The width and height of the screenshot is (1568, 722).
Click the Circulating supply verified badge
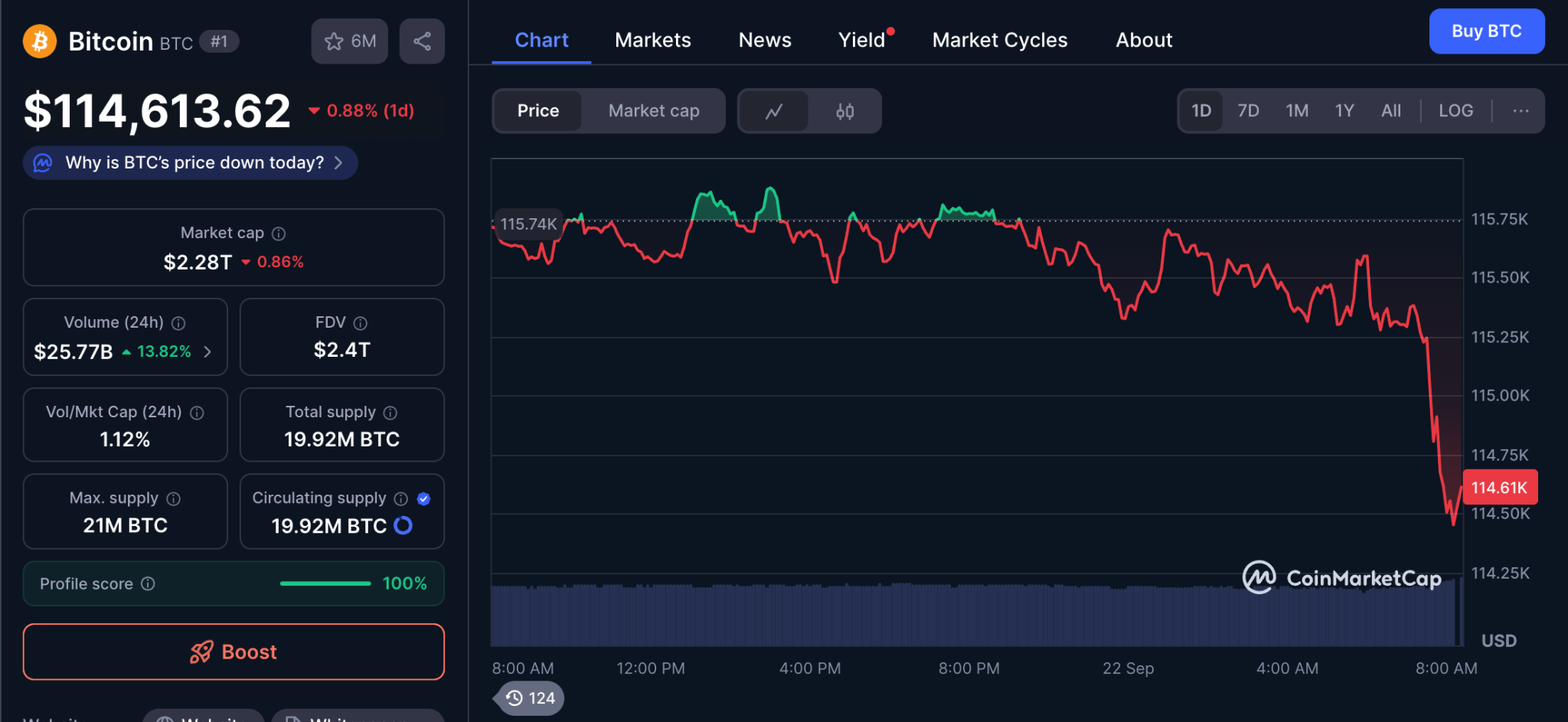coord(423,498)
